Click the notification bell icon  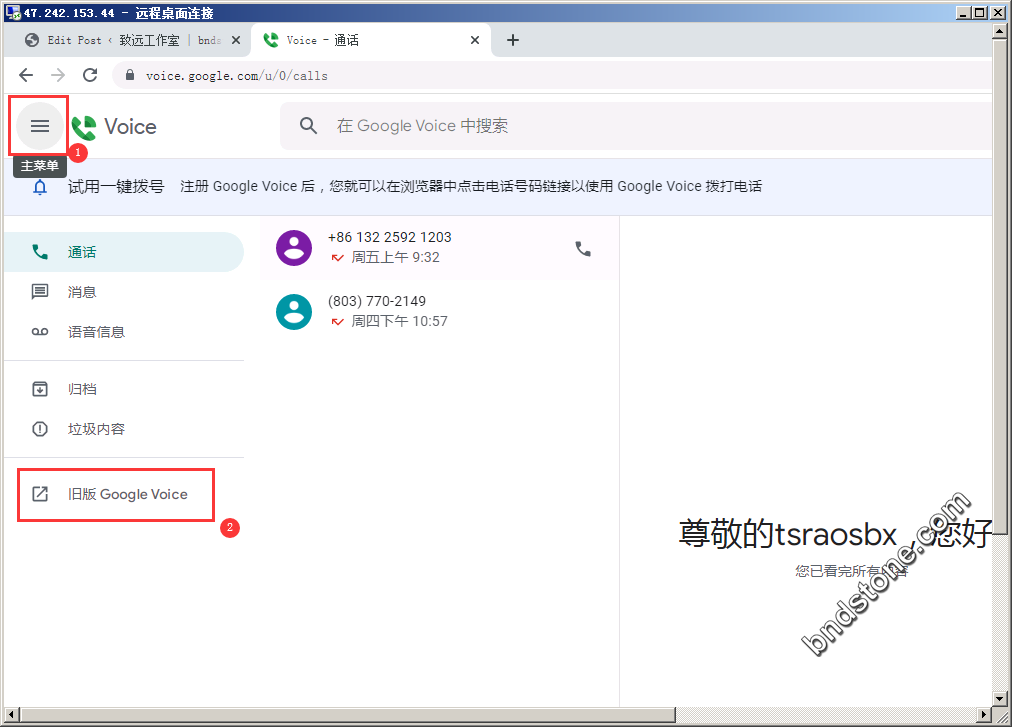click(40, 187)
